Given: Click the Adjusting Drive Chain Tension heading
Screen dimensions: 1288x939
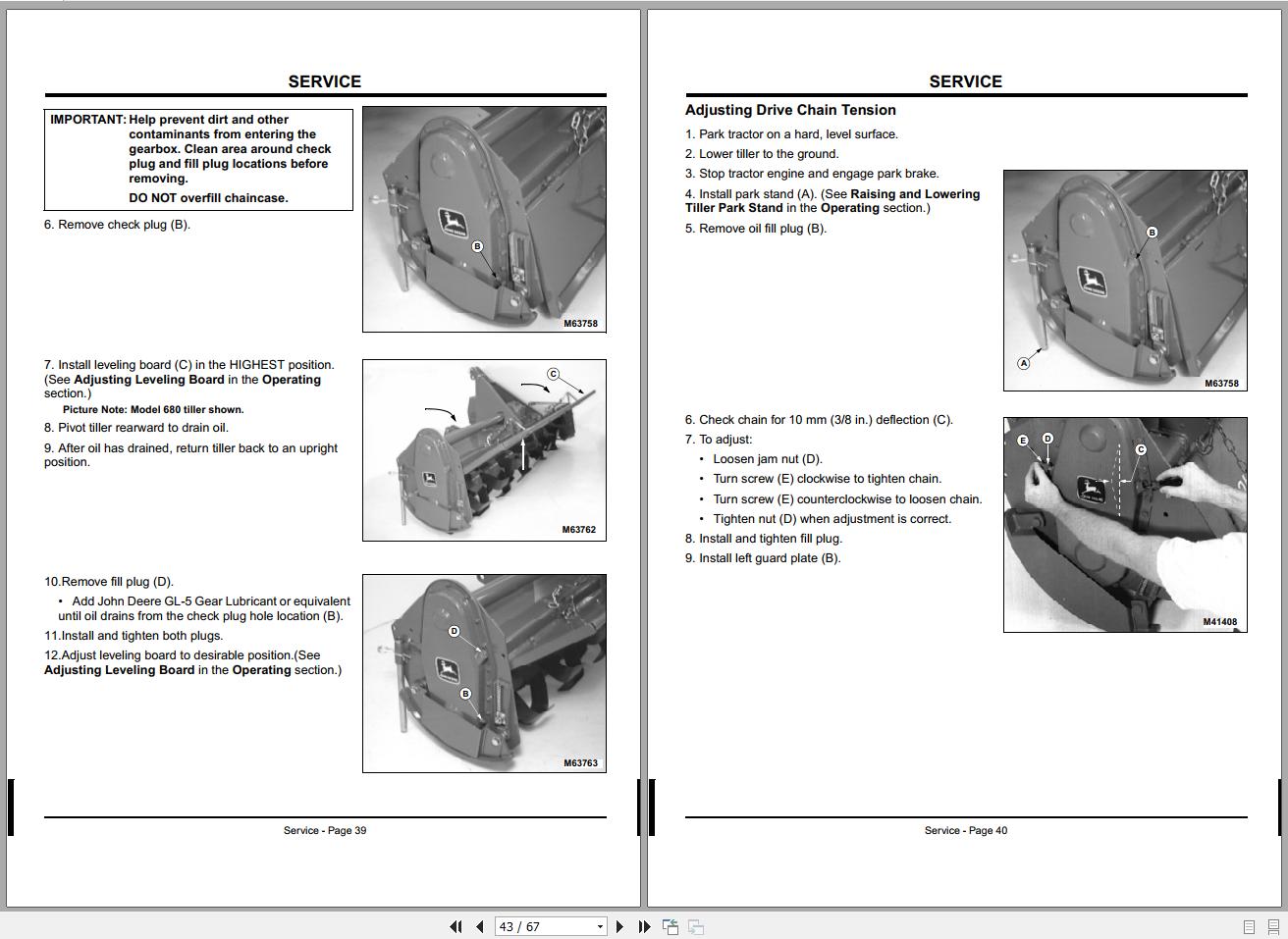Looking at the screenshot, I should pos(790,110).
